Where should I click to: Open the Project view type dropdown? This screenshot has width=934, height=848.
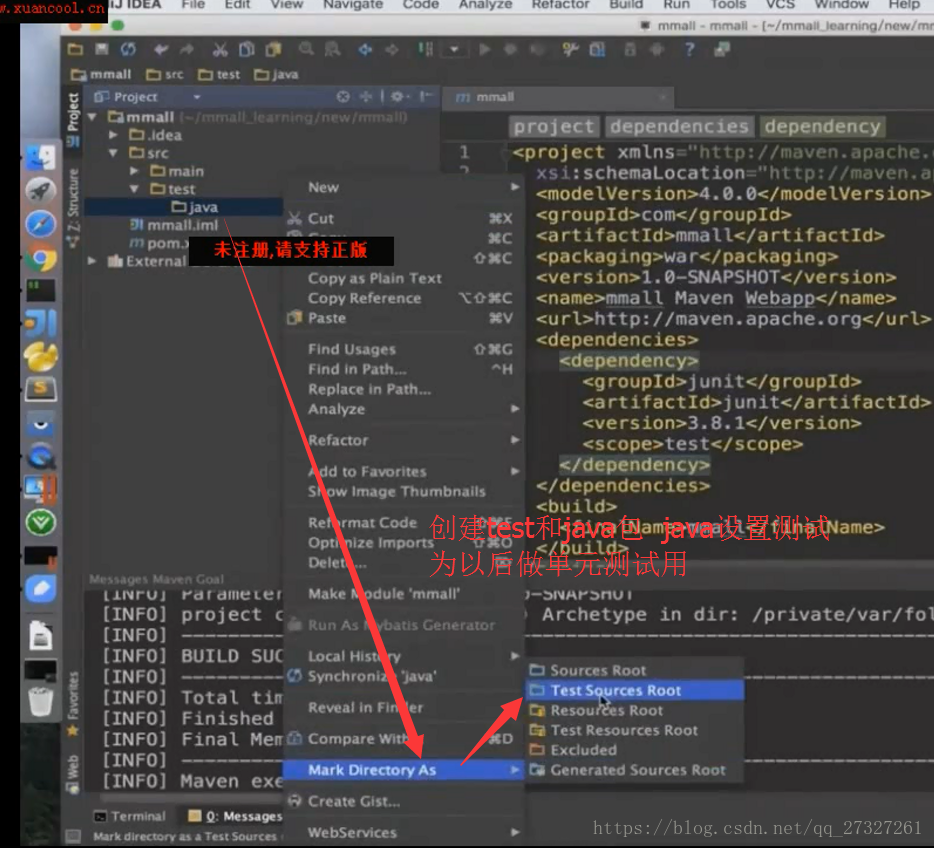[197, 96]
